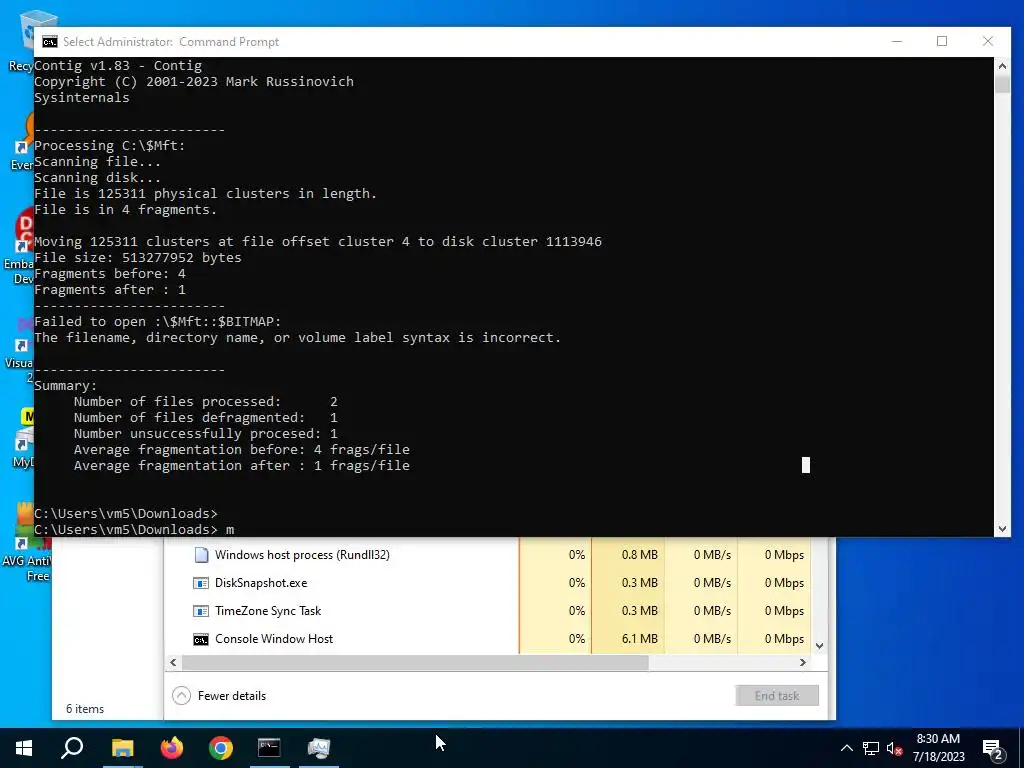This screenshot has width=1024, height=768.
Task: Open the notification center icon
Action: coord(992,749)
